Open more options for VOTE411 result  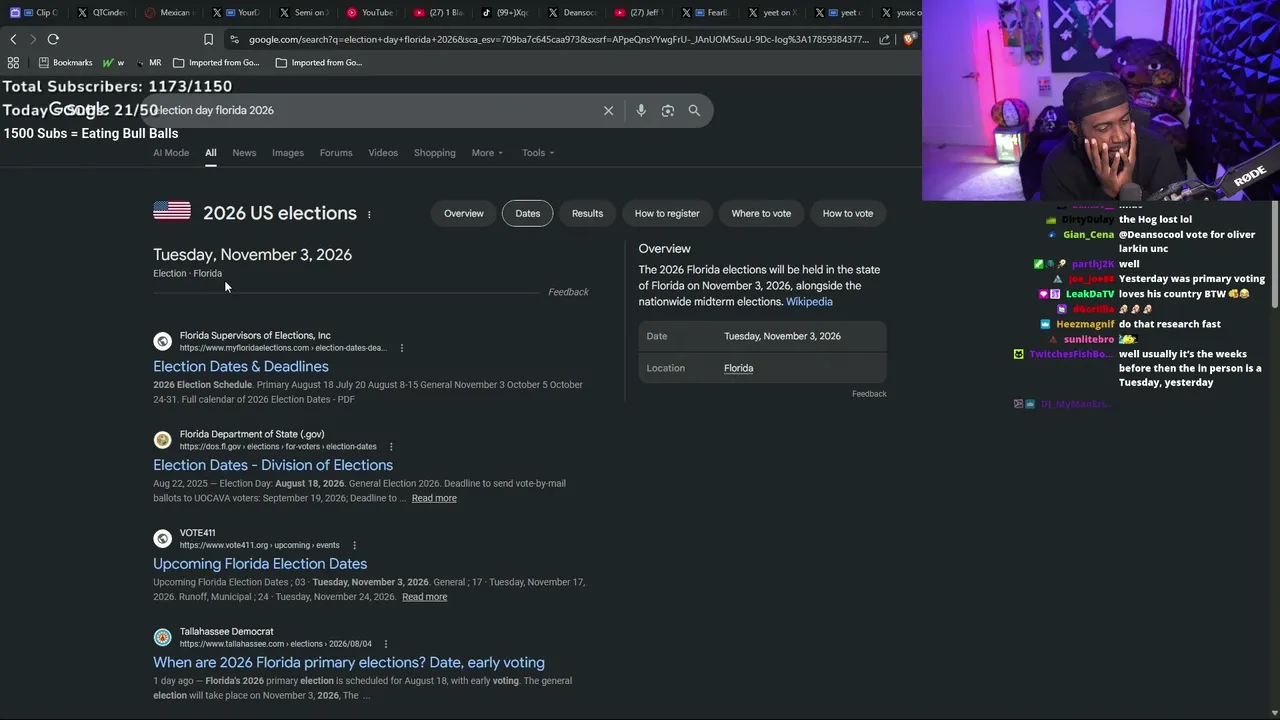coord(354,545)
